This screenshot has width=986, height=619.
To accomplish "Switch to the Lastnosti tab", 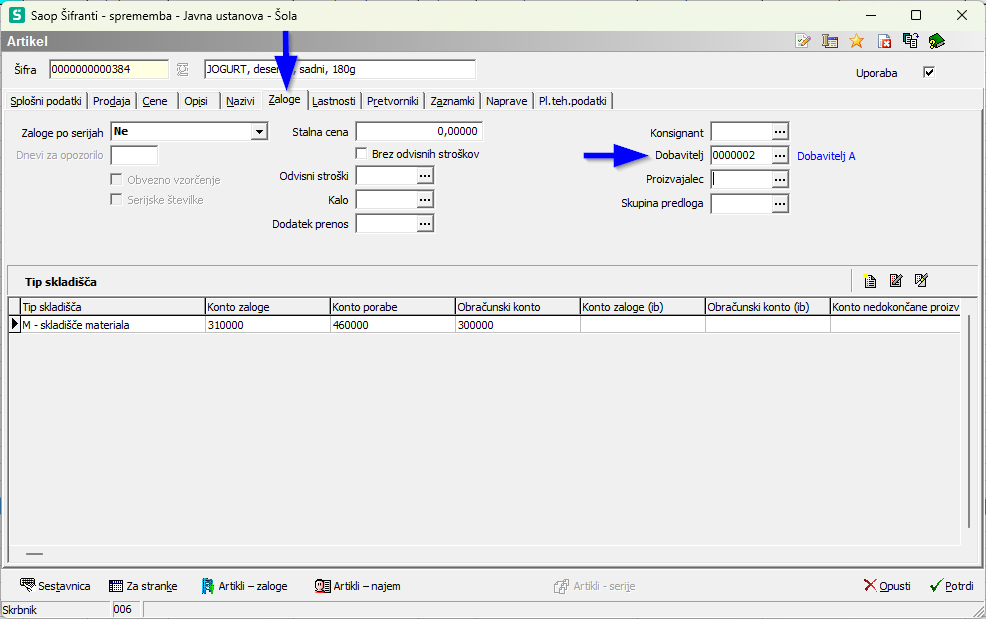I will [x=333, y=101].
